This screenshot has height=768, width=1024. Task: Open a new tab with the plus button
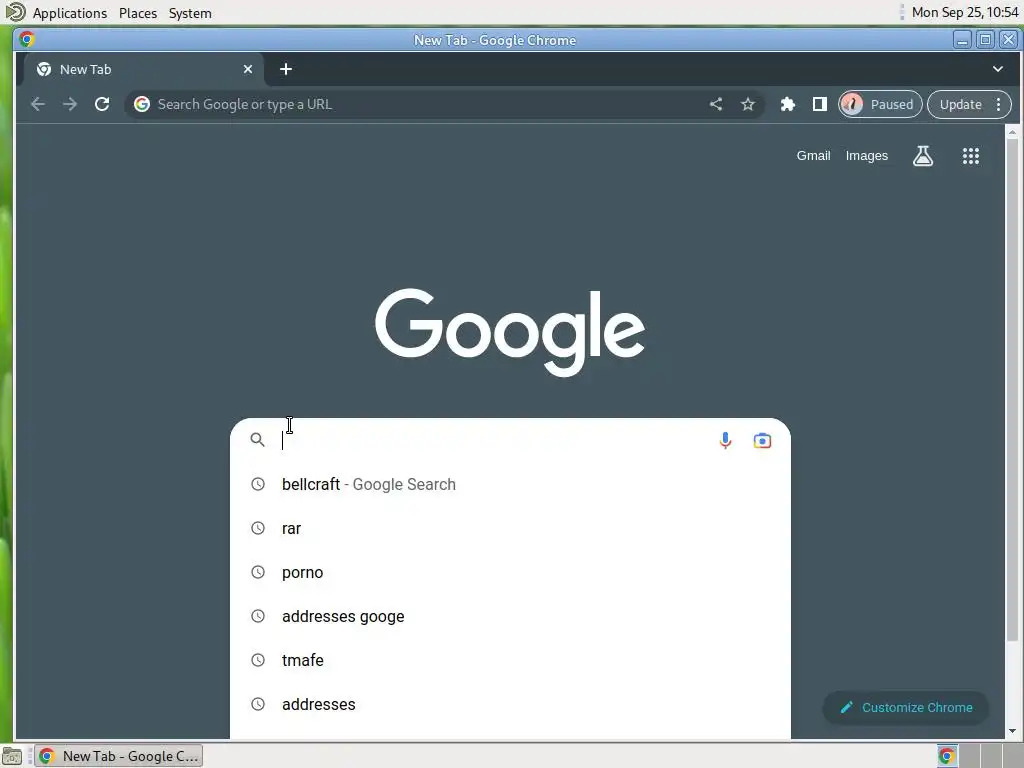pos(286,69)
